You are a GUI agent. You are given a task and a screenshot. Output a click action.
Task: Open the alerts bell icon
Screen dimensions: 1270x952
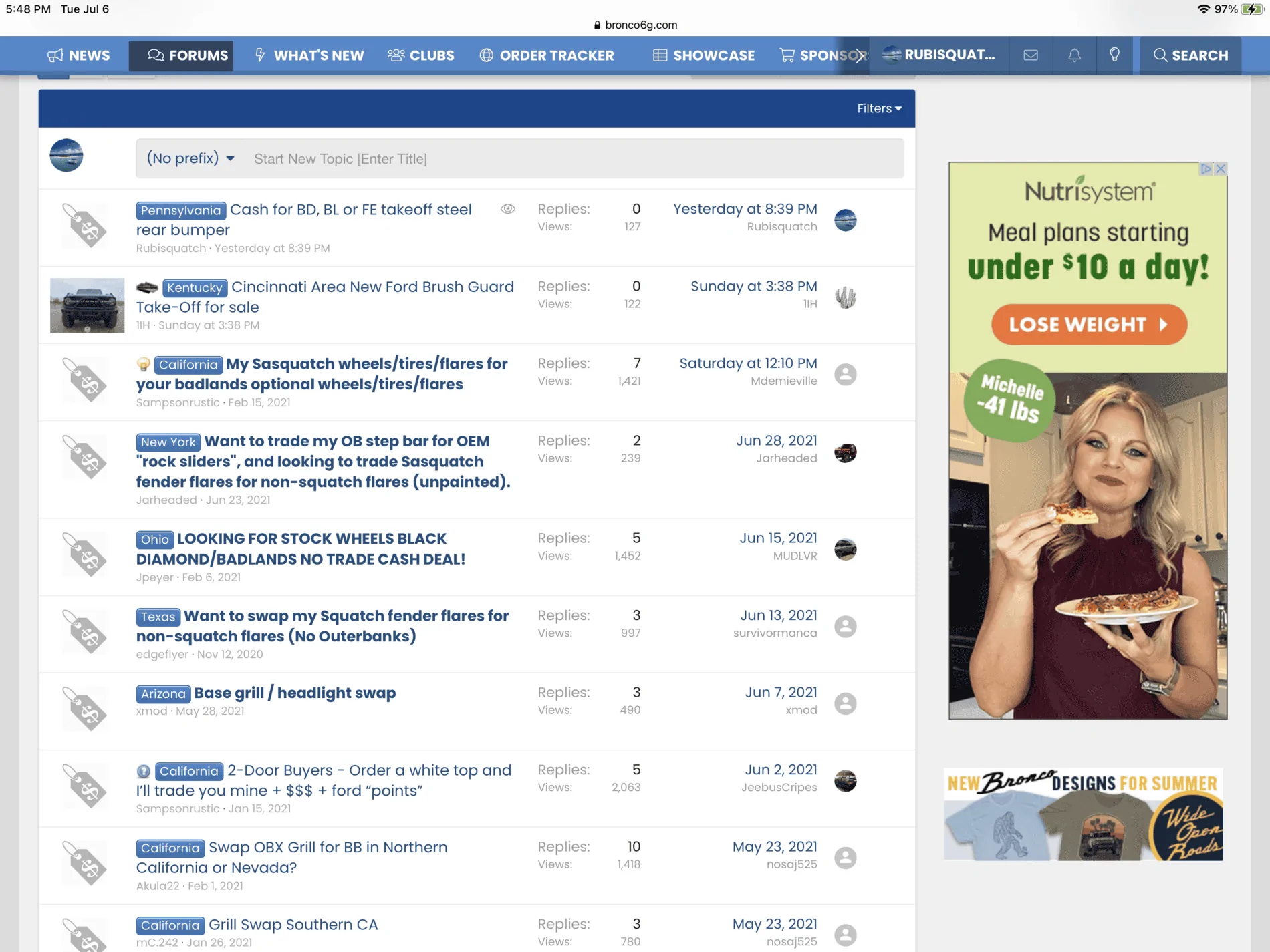pos(1074,55)
